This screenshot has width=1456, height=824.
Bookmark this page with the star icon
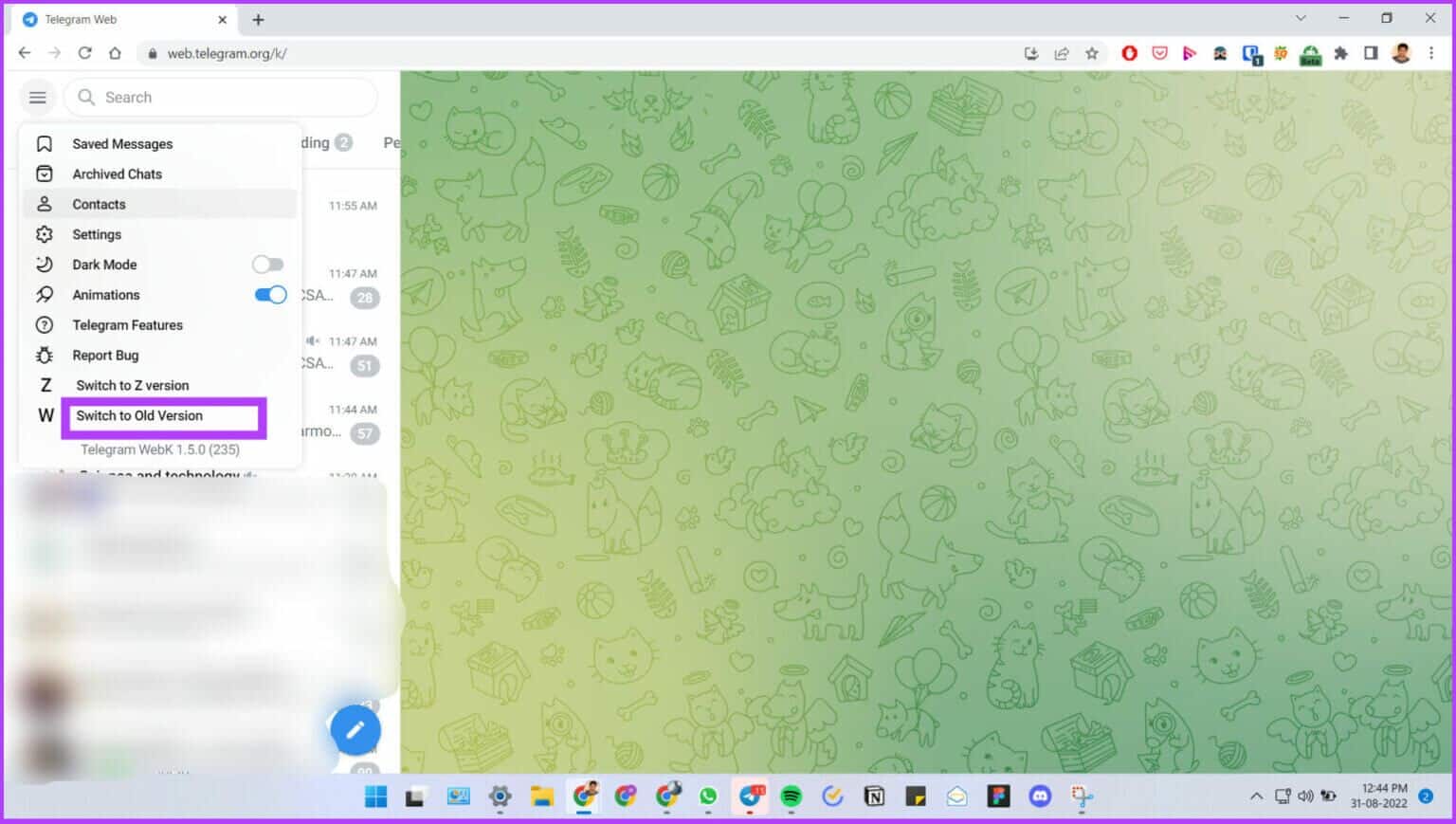(1092, 53)
